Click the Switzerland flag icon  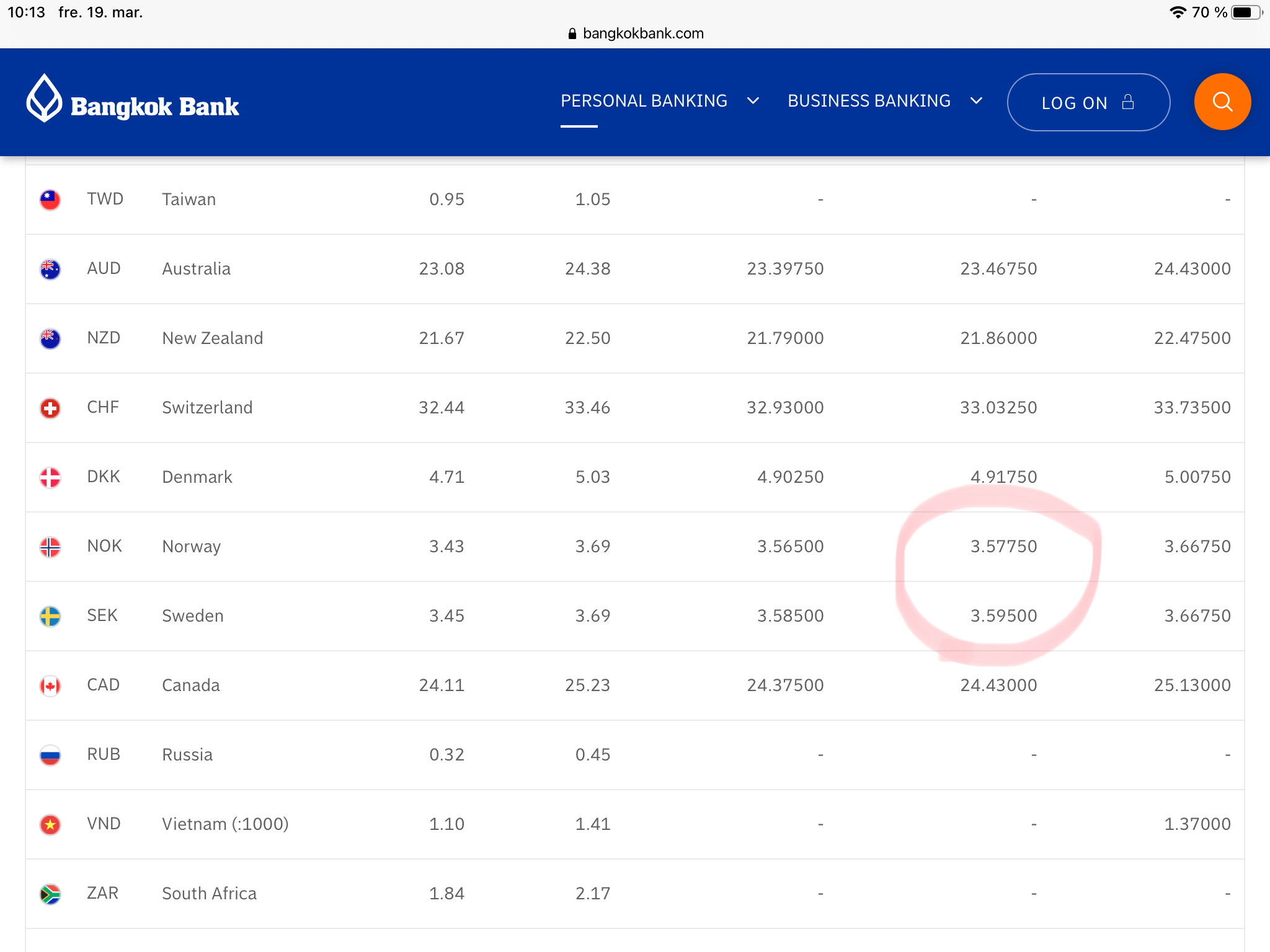coord(50,408)
